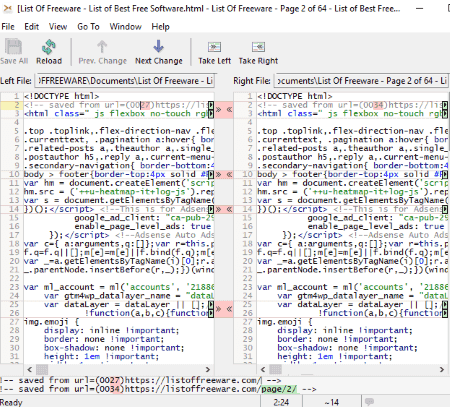This screenshot has width=450, height=407.
Task: Click the application logo in title bar
Action: pyautogui.click(x=8, y=8)
